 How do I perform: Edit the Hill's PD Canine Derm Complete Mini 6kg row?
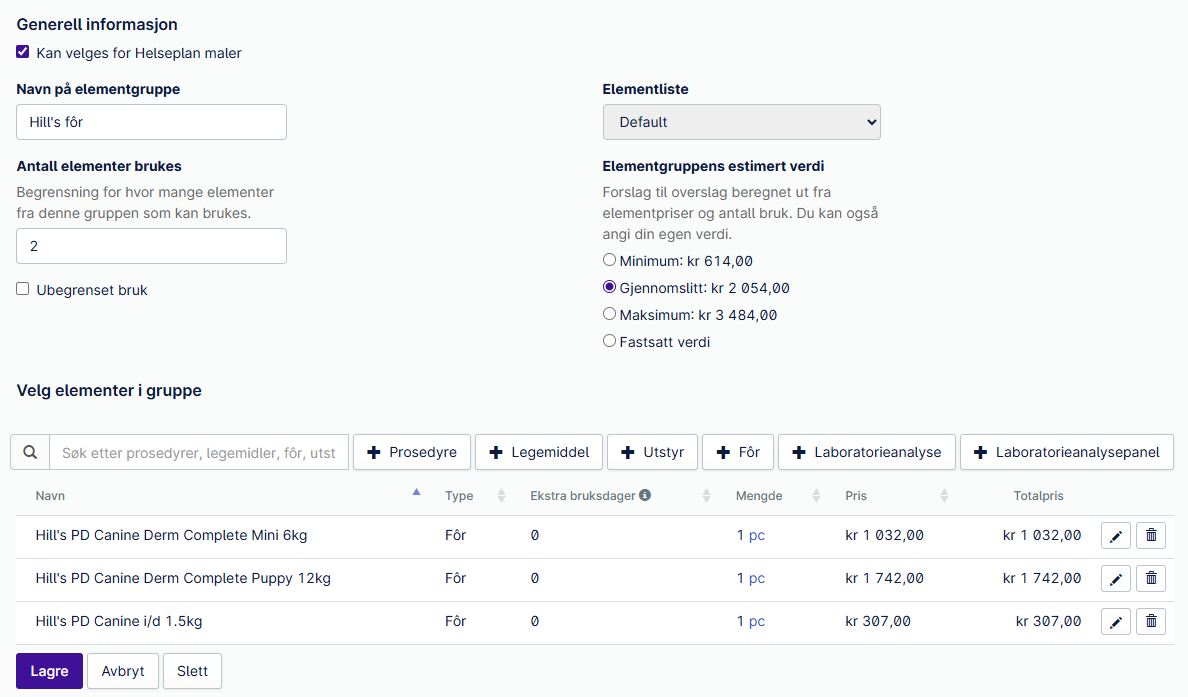click(1115, 536)
